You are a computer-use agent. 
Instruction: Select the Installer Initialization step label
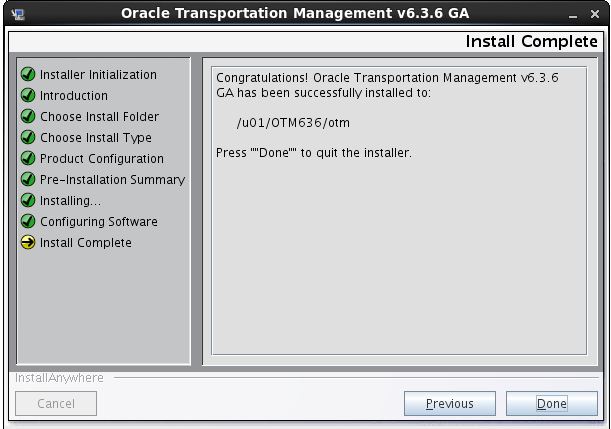pos(98,74)
